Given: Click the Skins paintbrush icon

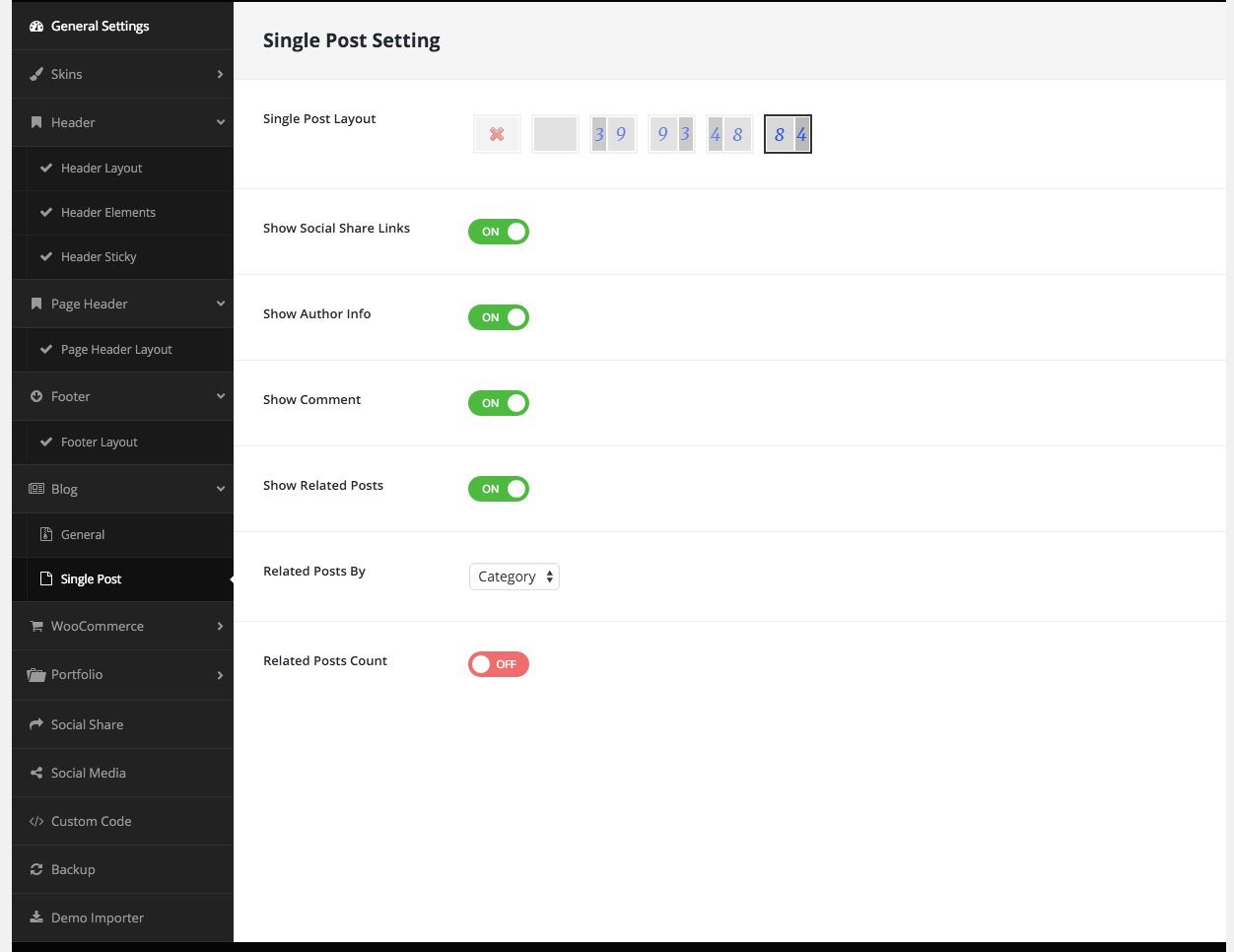Looking at the screenshot, I should [x=36, y=74].
